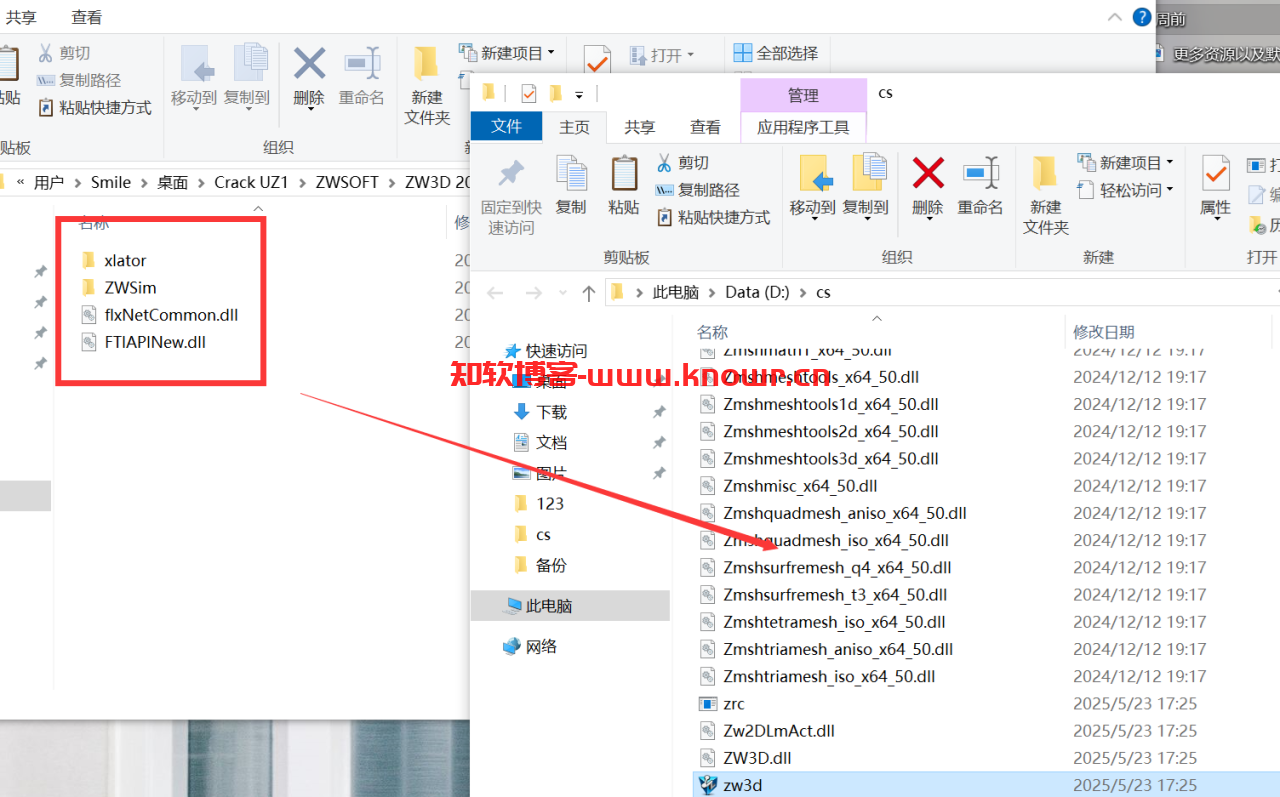Open Easy access dropdown in cs window

coord(1125,189)
